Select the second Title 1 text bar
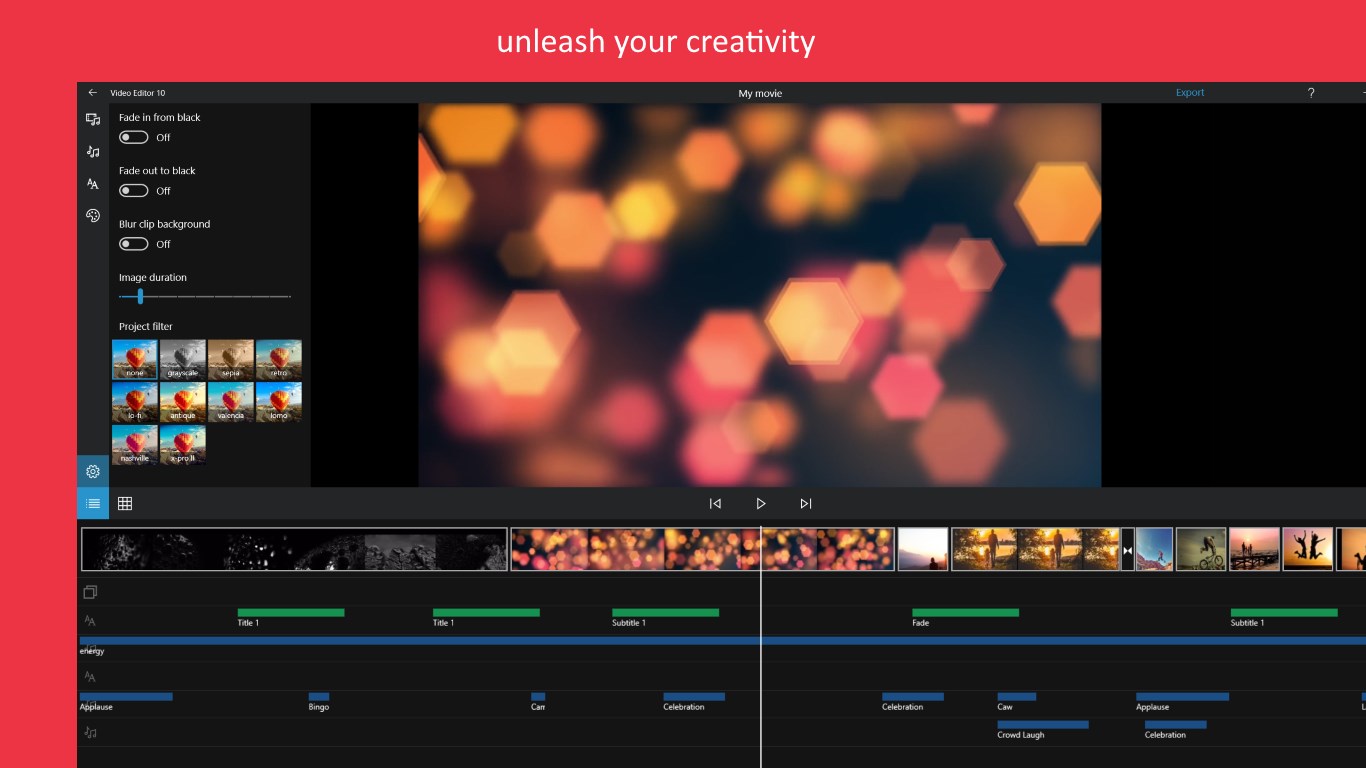The image size is (1366, 768). pyautogui.click(x=486, y=613)
